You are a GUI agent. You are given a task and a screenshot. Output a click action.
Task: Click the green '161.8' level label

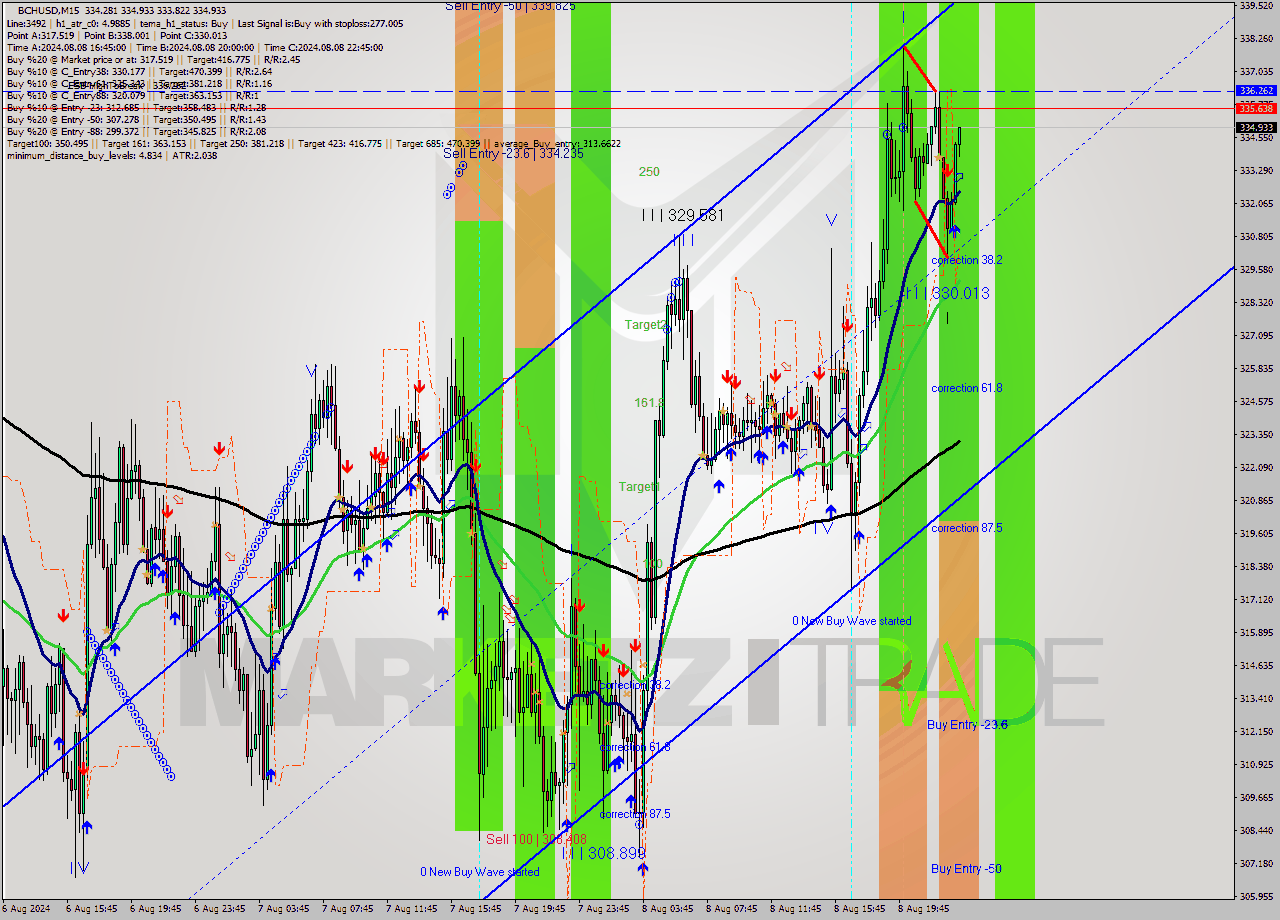pos(648,402)
